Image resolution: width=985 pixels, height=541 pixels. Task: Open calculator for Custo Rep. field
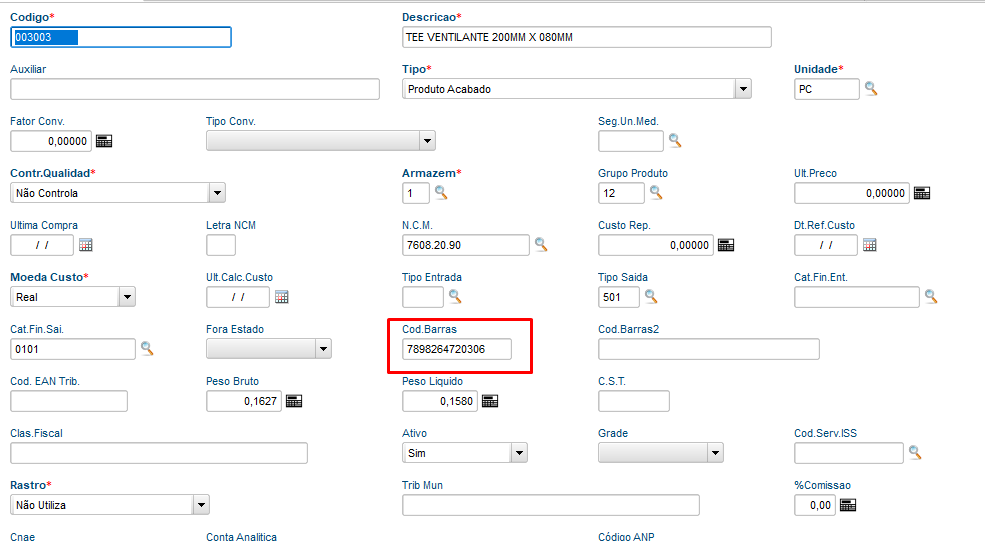pos(726,245)
